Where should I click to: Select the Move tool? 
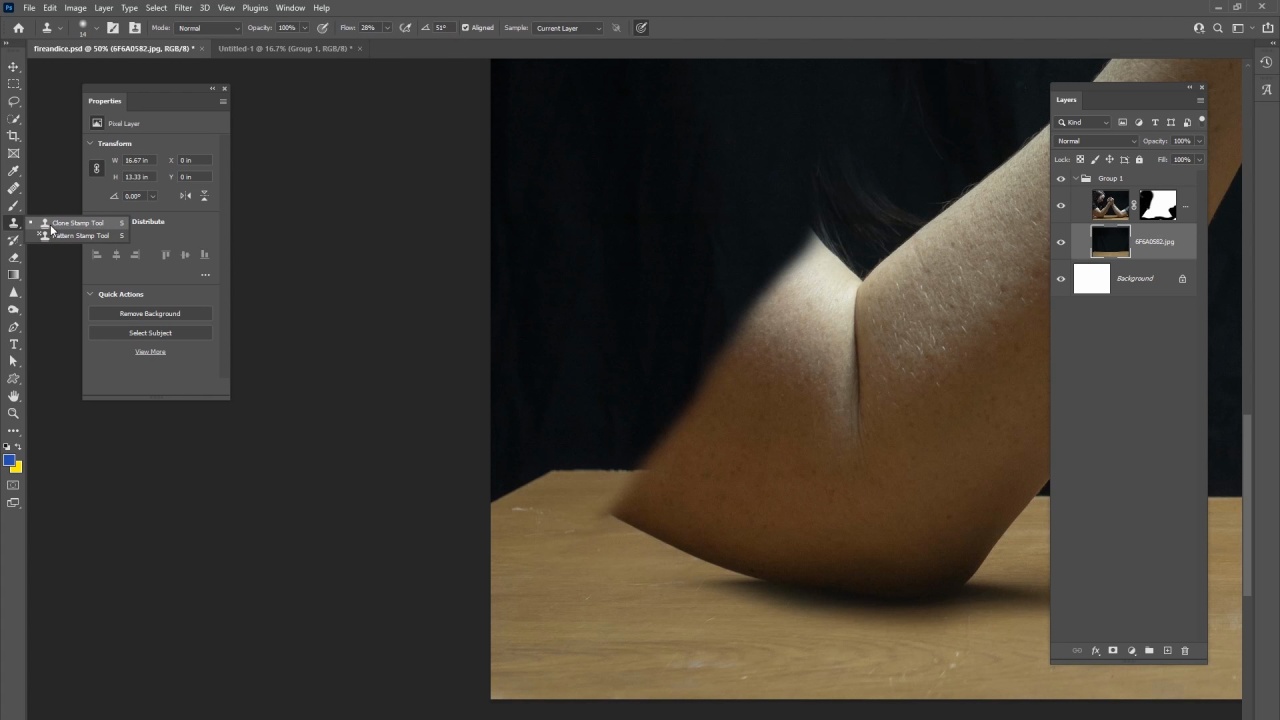point(14,67)
